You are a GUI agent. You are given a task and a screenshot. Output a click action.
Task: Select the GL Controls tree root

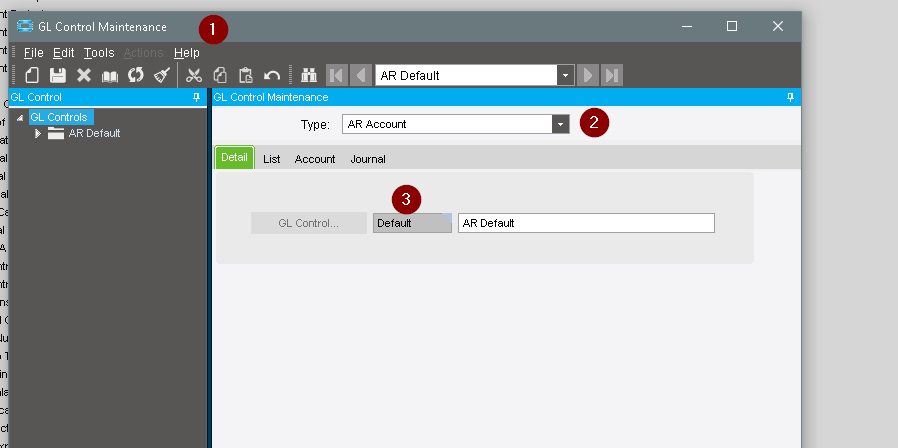pos(59,117)
